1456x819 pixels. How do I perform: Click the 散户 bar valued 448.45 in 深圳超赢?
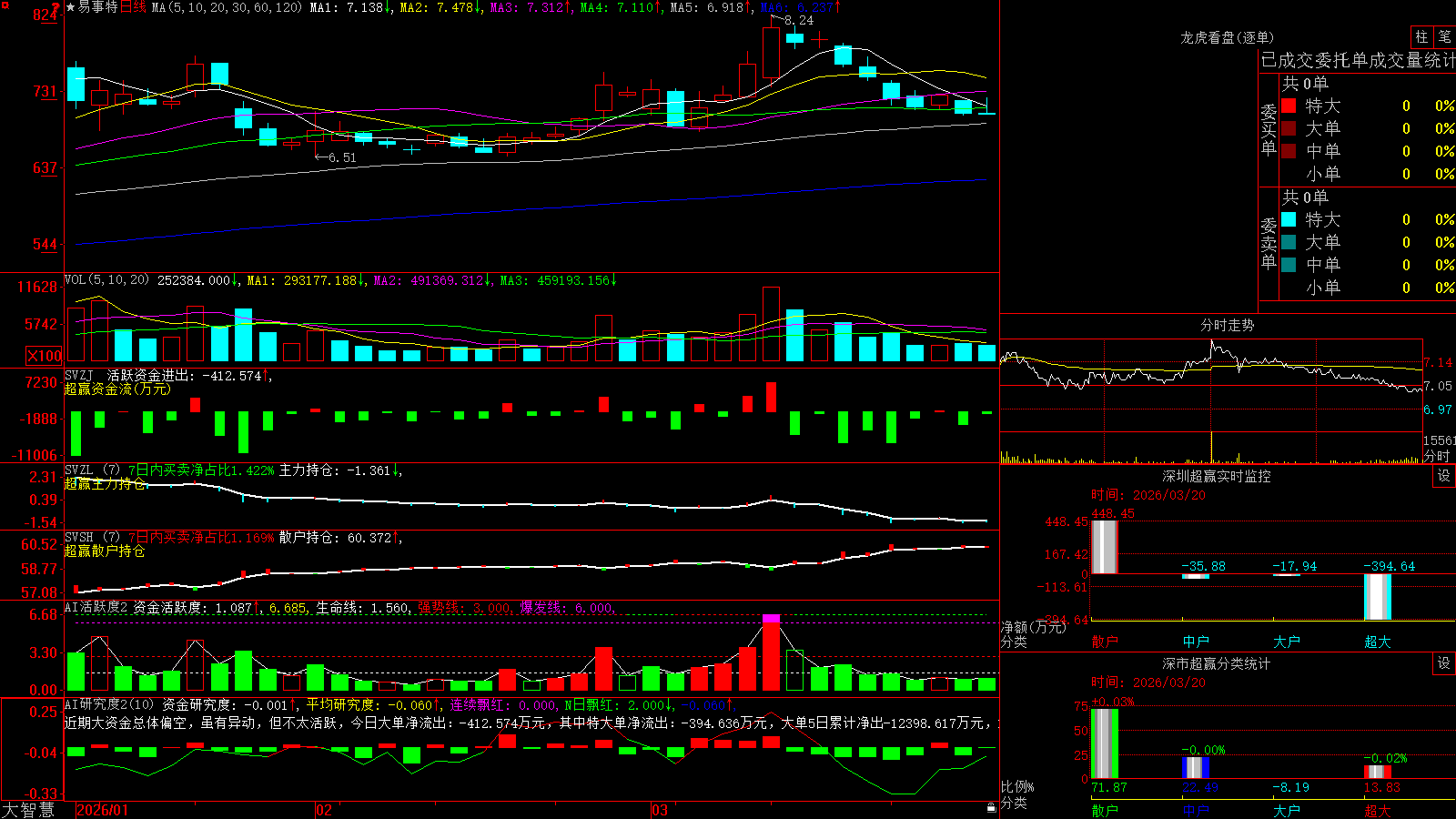pyautogui.click(x=1104, y=547)
